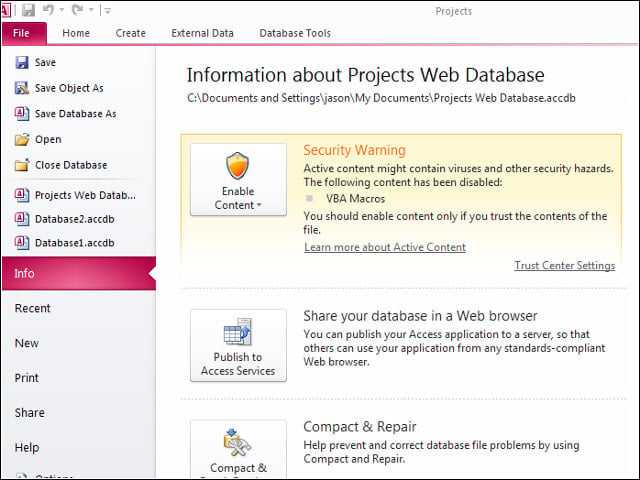Screen dimensions: 640x480
Task: Switch to the Create ribbon tab
Action: click(x=131, y=33)
